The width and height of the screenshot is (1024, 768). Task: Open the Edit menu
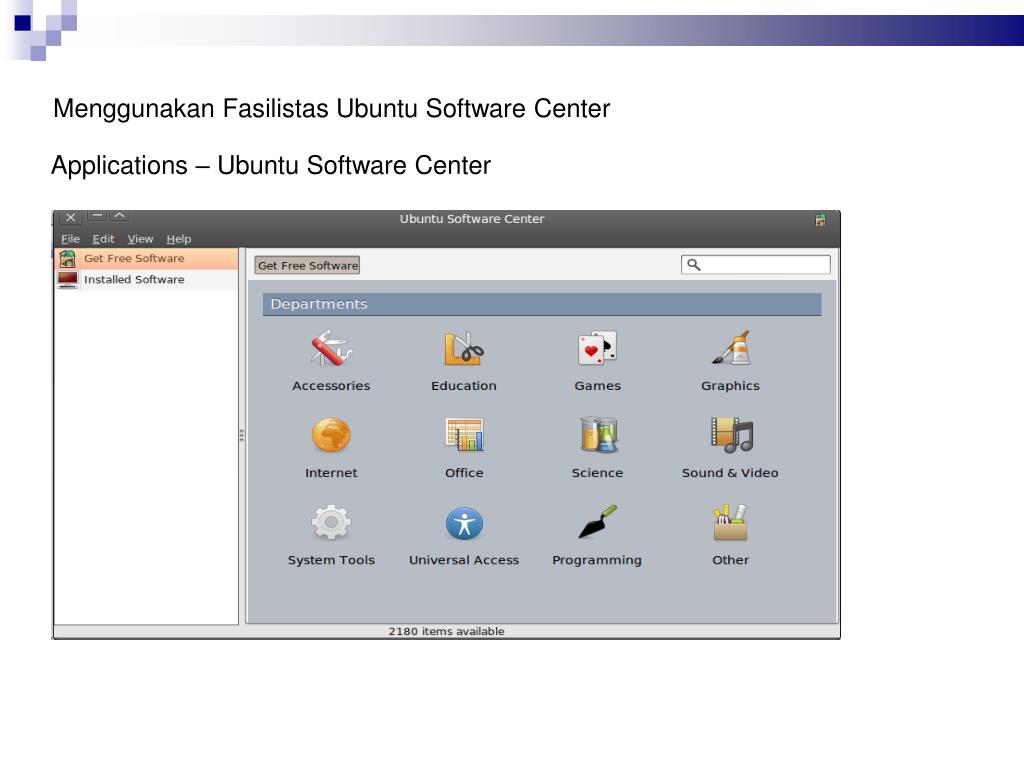pyautogui.click(x=103, y=239)
